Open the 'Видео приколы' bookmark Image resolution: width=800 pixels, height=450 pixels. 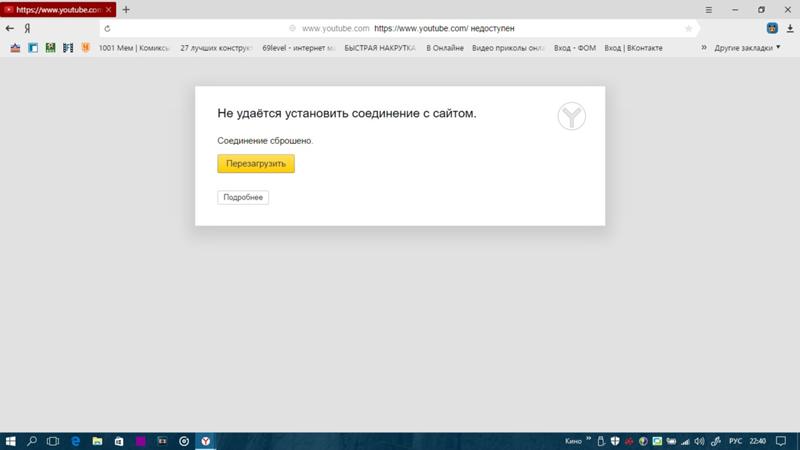508,48
